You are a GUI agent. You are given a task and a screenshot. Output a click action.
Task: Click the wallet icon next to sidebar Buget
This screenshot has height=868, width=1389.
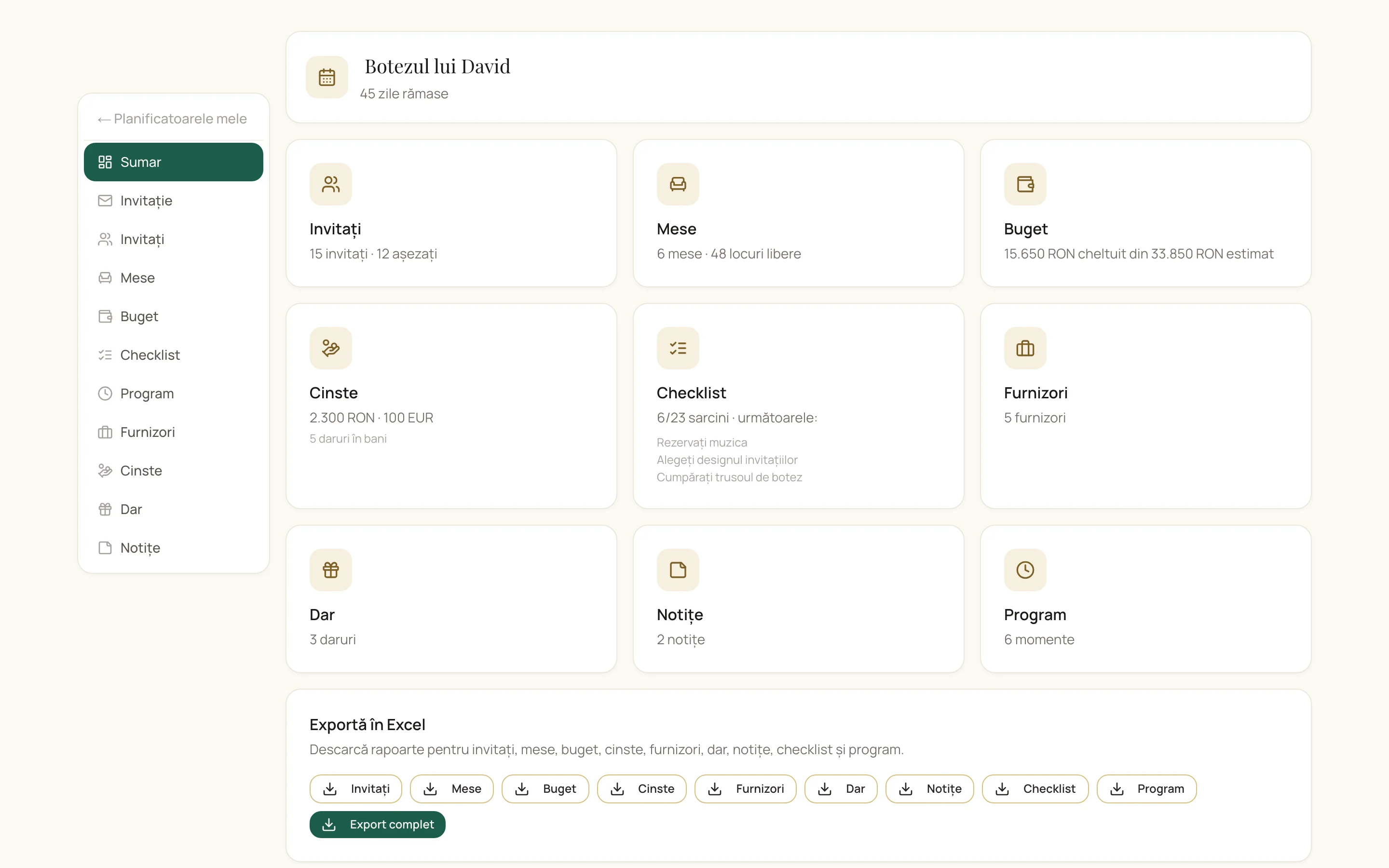105,316
